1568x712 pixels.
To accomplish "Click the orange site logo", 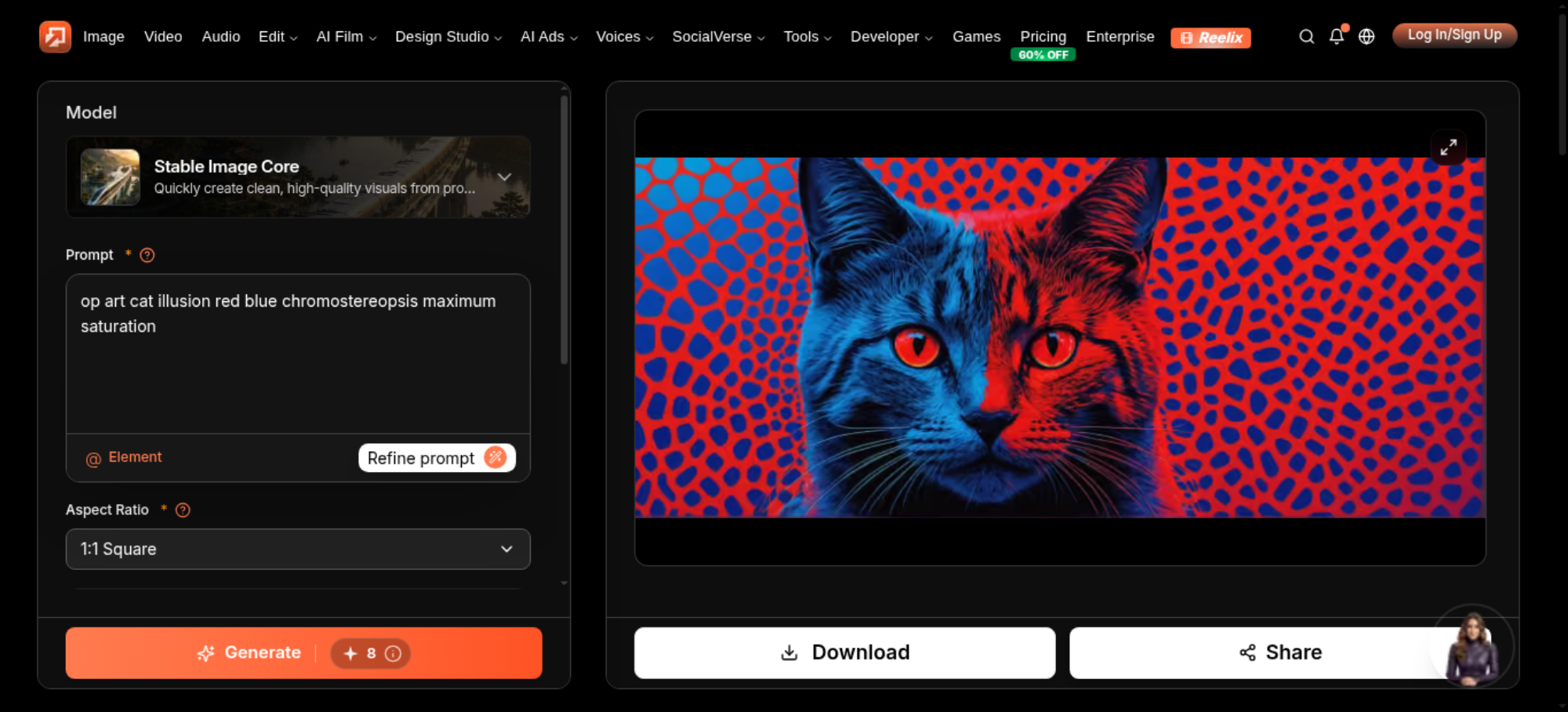I will (x=55, y=37).
